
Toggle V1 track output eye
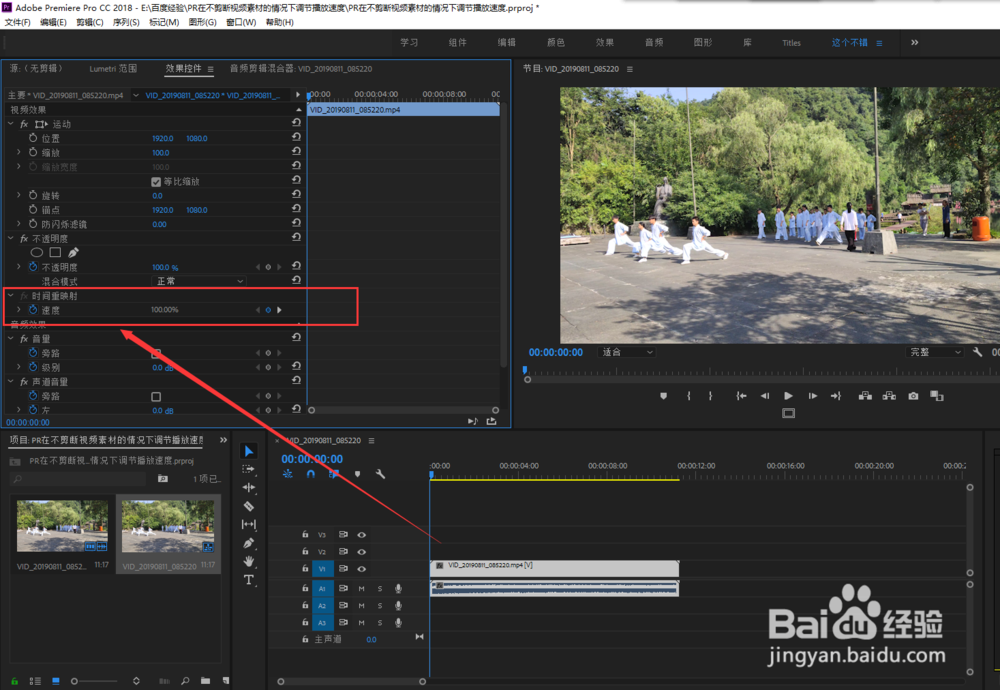coord(362,569)
